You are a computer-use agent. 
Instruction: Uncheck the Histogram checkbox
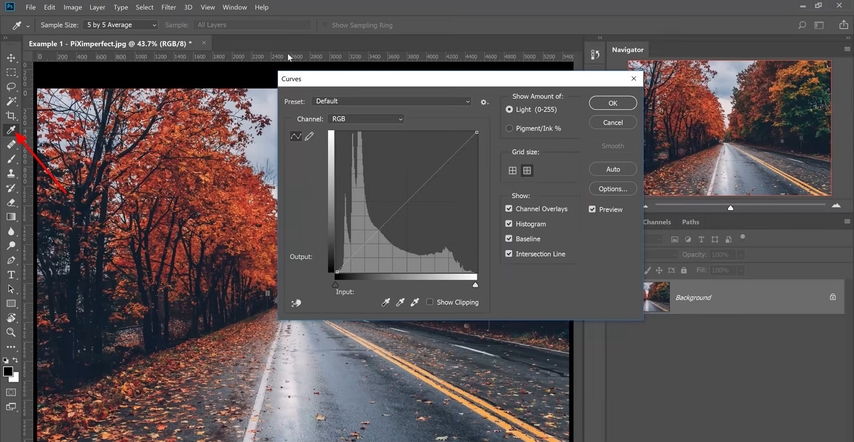tap(510, 224)
